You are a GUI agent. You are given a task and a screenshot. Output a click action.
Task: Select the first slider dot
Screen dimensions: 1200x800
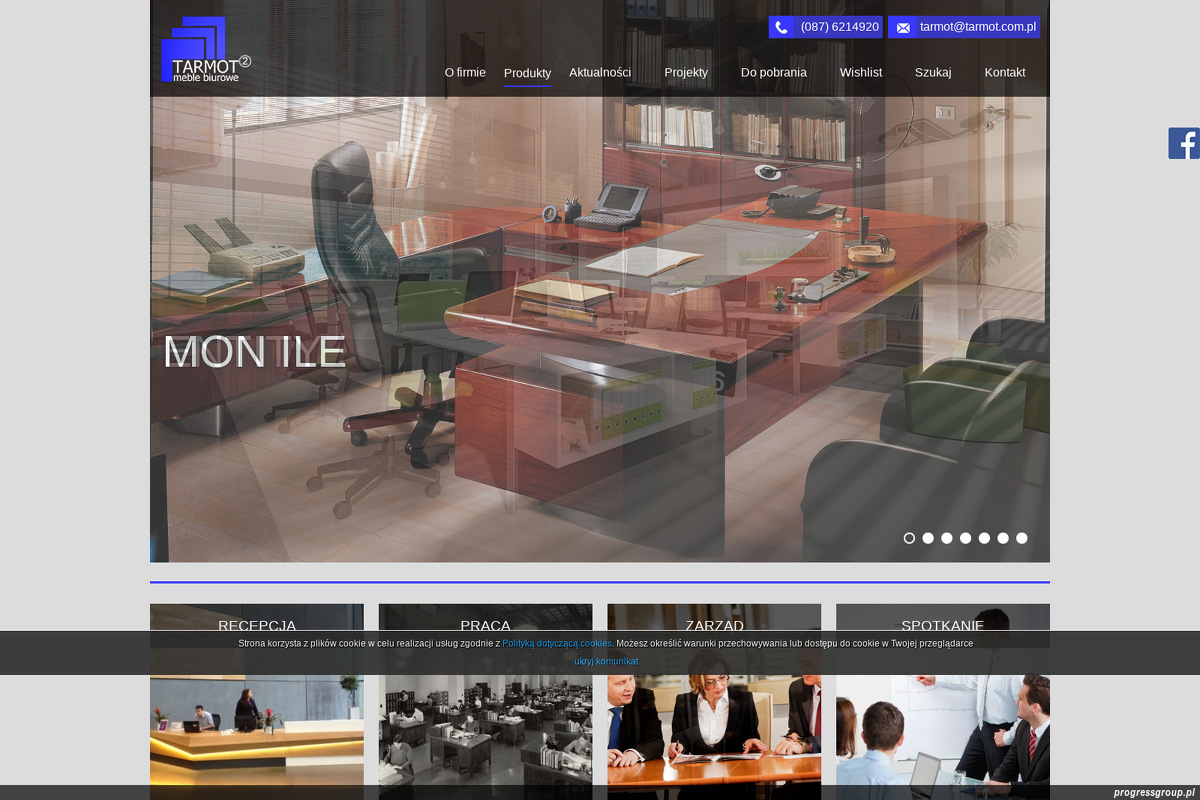pos(909,538)
